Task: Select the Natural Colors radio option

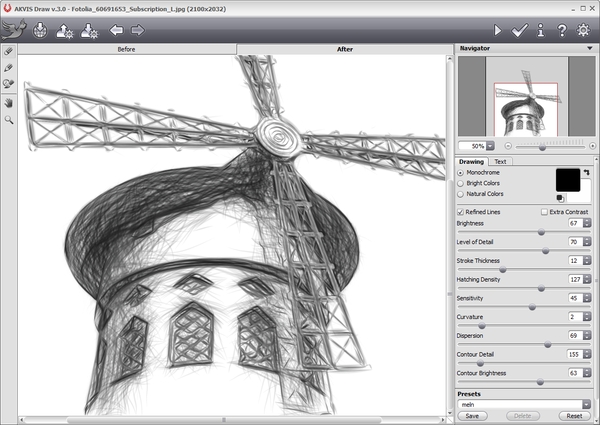Action: click(x=461, y=194)
